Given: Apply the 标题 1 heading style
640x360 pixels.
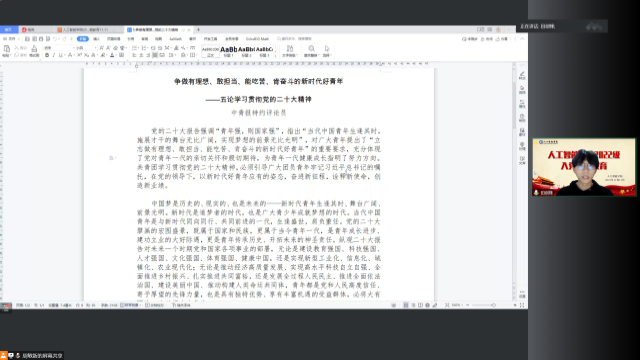Looking at the screenshot, I should pos(229,51).
